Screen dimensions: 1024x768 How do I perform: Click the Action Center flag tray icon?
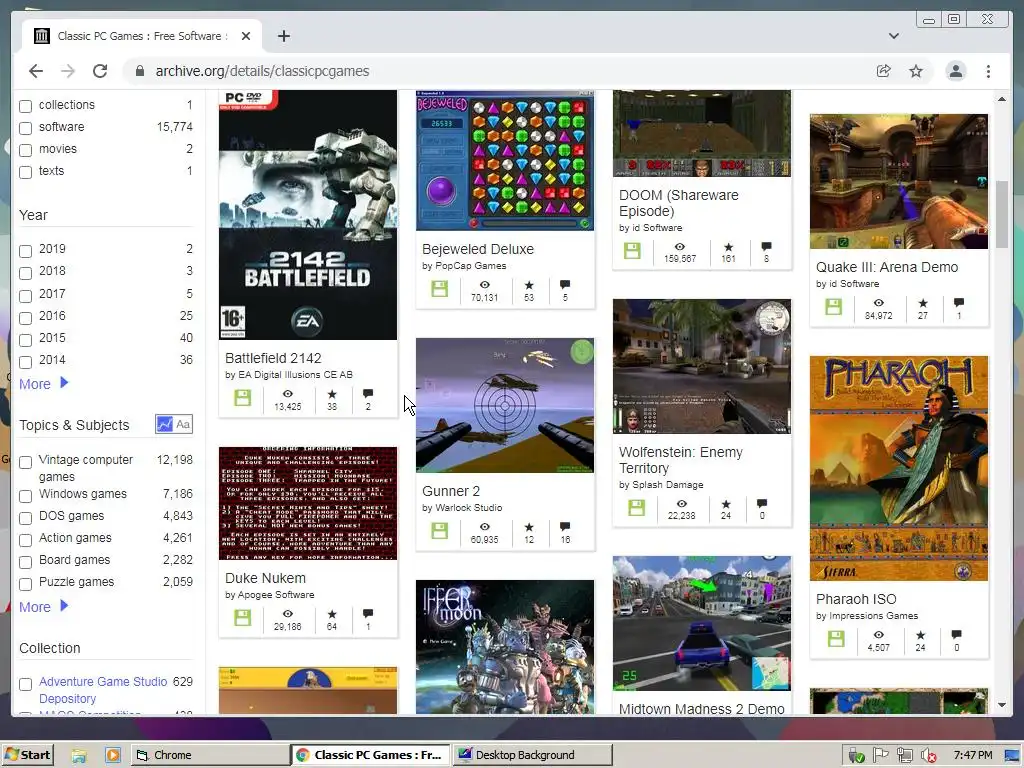tap(880, 756)
